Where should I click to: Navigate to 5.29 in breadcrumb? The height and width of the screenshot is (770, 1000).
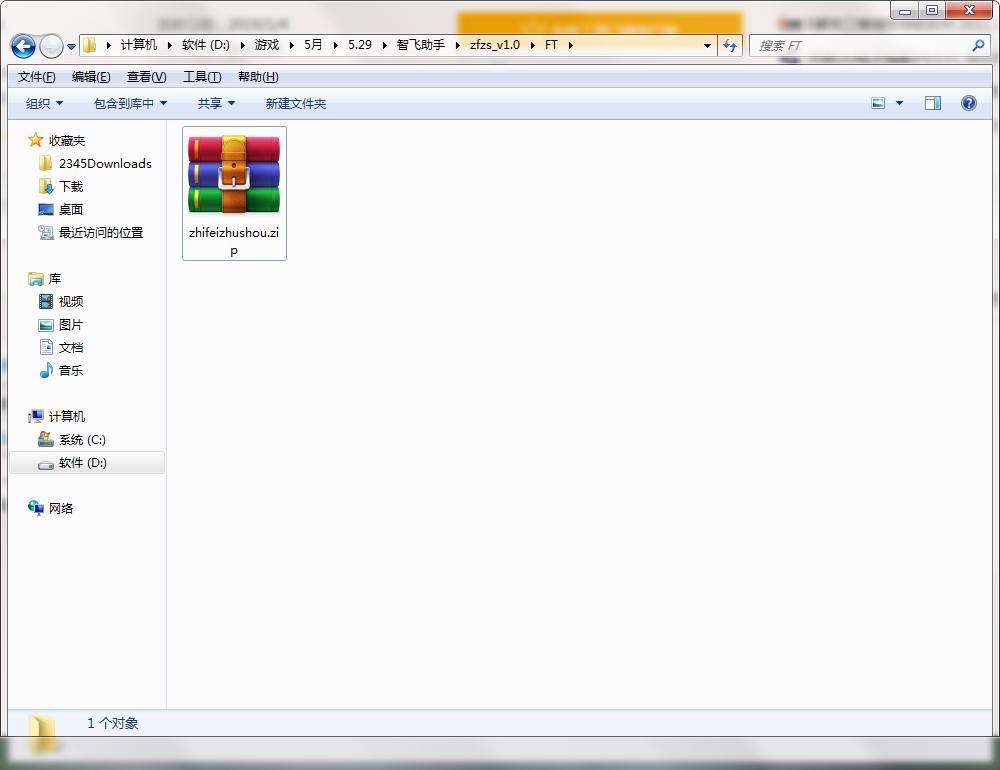click(360, 45)
